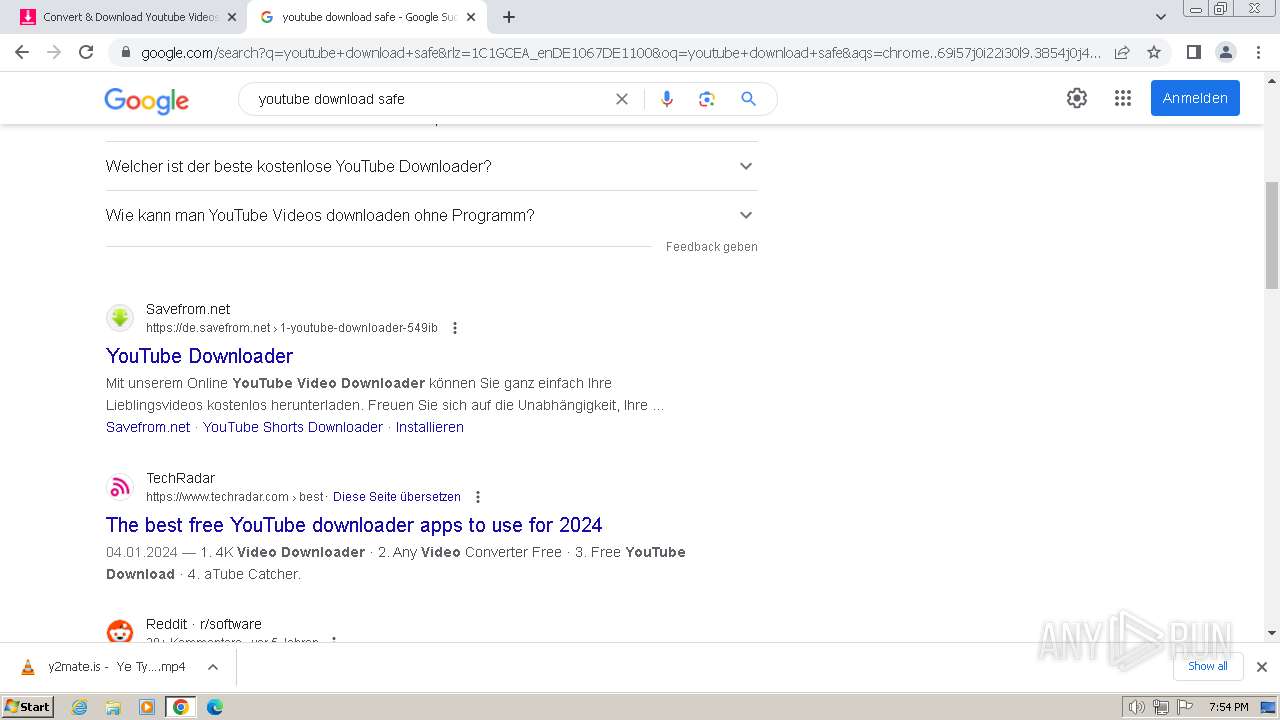Click the Reddit · r/software result header
1280x720 pixels.
204,624
